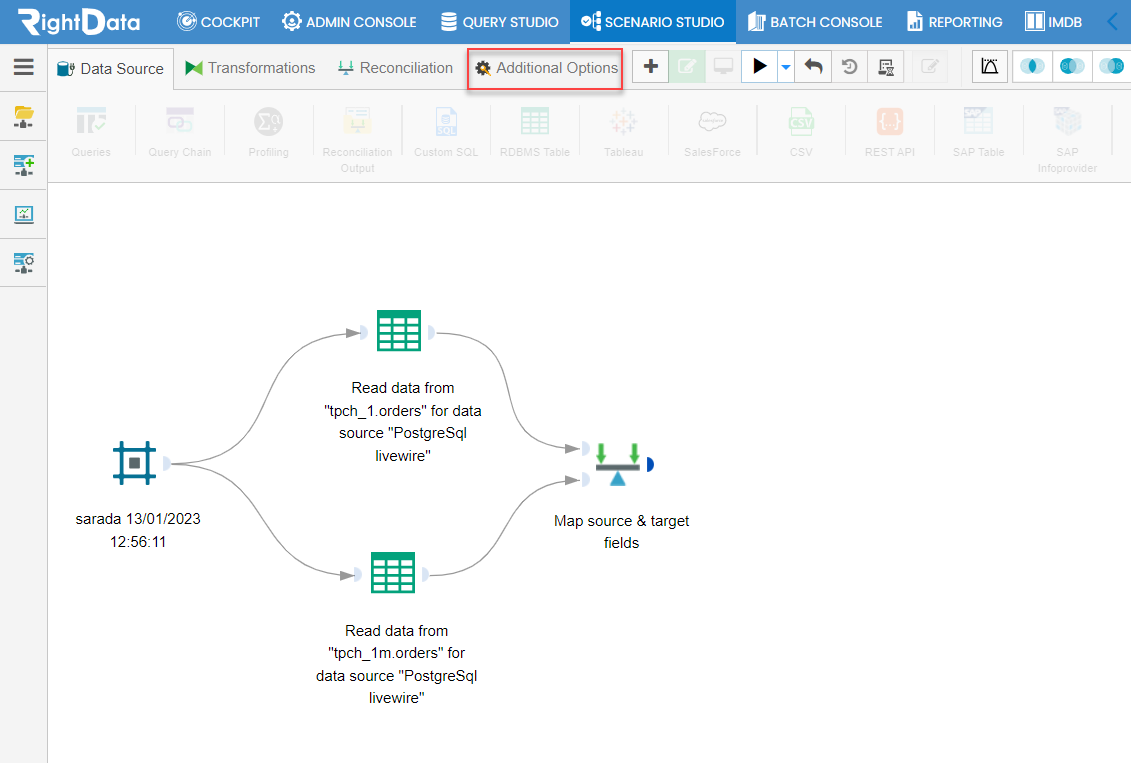Click the left Venn diagram comparison toggle
The height and width of the screenshot is (763, 1131).
(1032, 66)
